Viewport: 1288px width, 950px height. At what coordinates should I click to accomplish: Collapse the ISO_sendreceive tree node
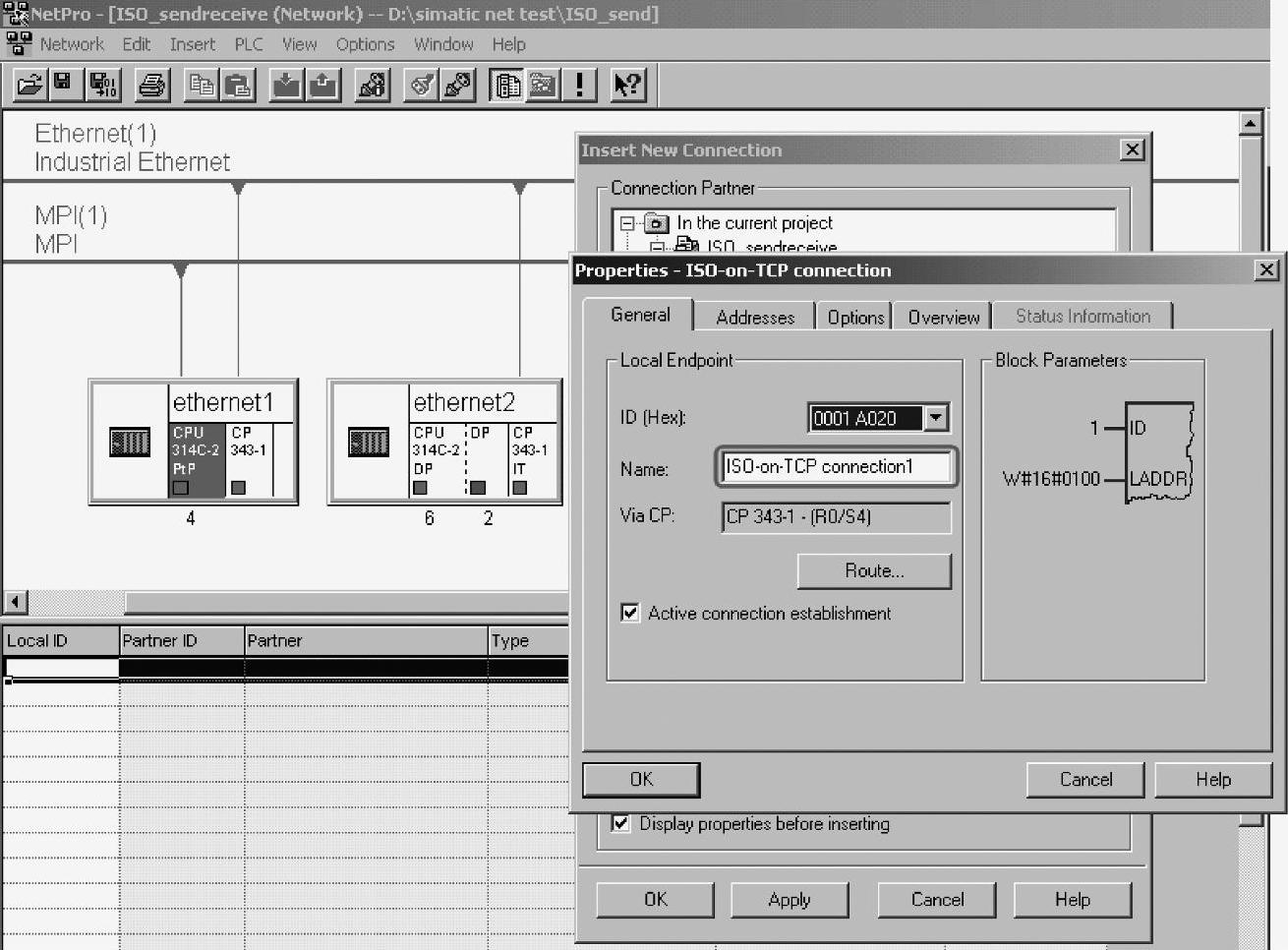click(x=657, y=247)
